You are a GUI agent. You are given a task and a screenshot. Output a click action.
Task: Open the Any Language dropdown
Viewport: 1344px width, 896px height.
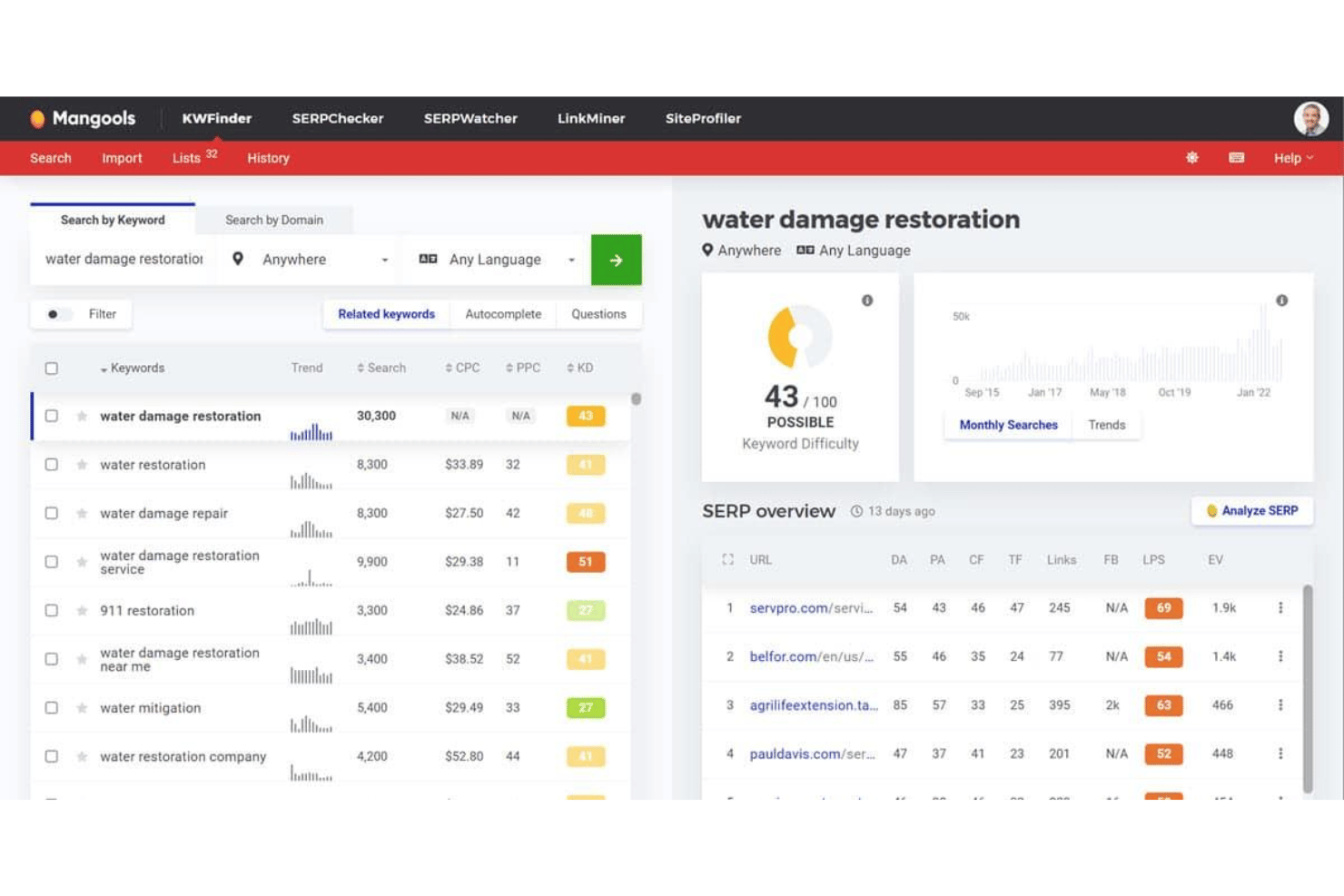[498, 260]
